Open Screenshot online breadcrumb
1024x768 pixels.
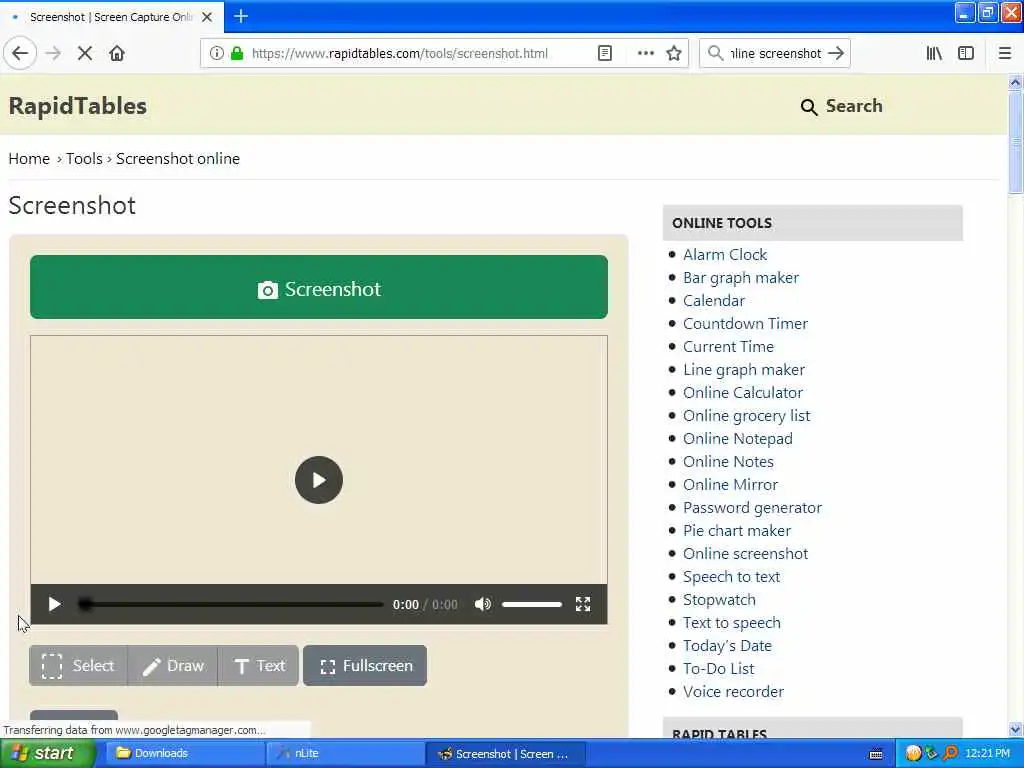coord(178,159)
